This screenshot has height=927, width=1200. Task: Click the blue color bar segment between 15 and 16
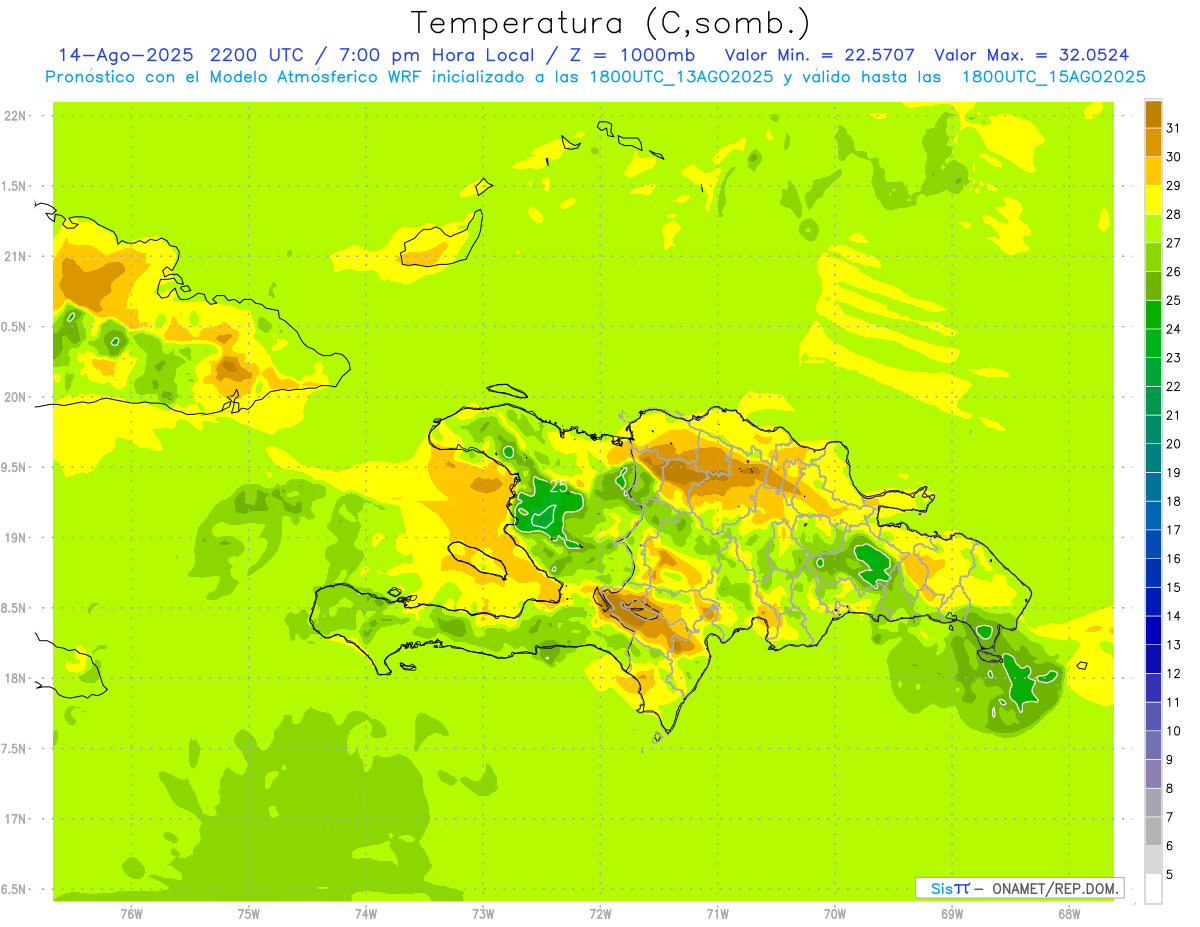click(1153, 572)
